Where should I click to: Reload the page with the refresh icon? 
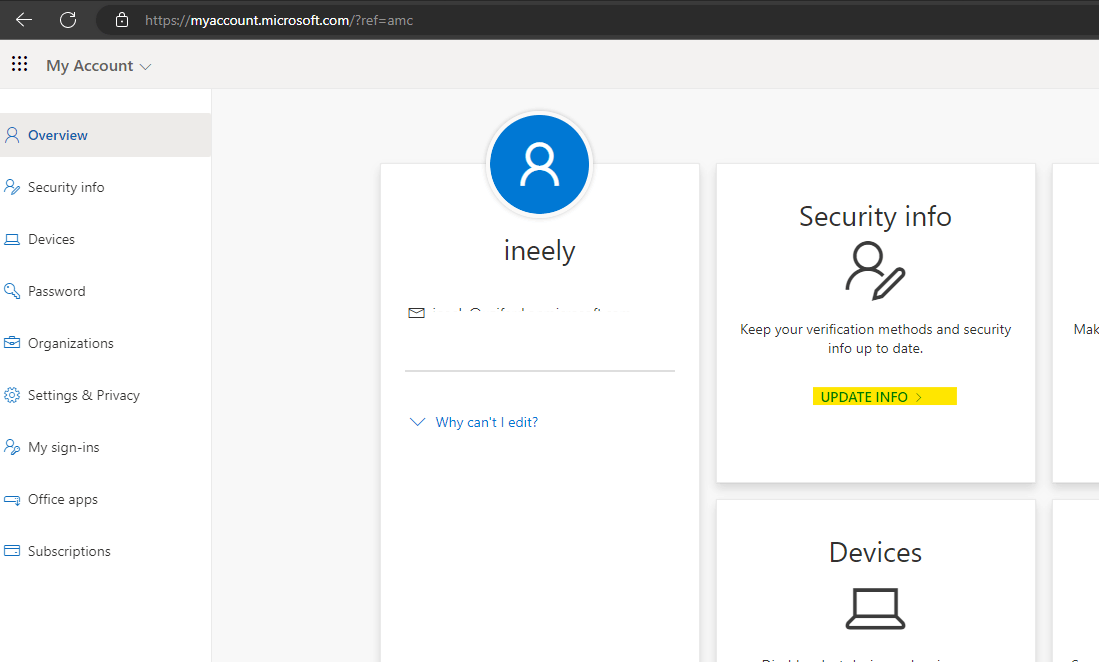[x=68, y=20]
